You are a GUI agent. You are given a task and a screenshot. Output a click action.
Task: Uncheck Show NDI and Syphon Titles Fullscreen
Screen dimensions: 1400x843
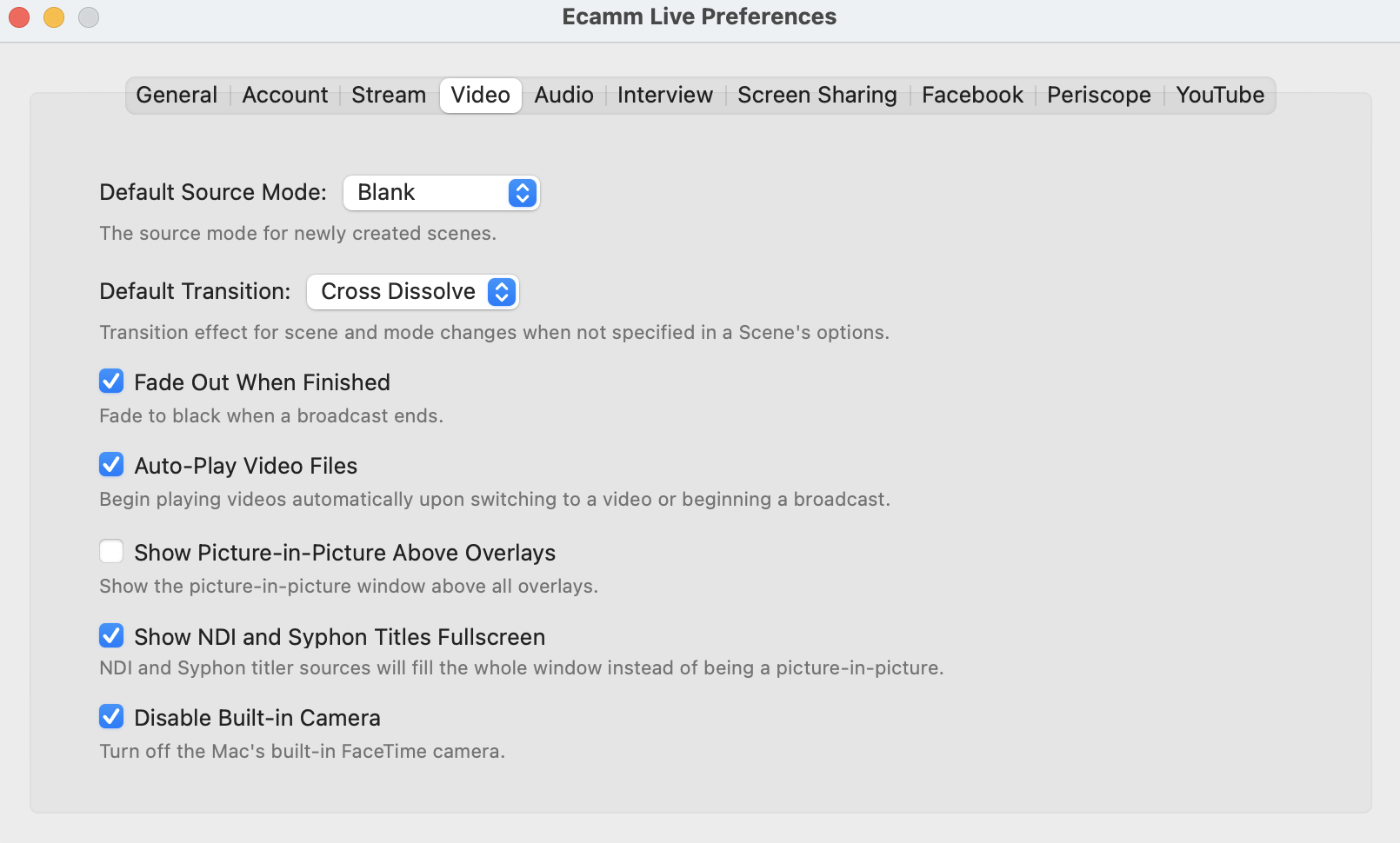tap(111, 636)
